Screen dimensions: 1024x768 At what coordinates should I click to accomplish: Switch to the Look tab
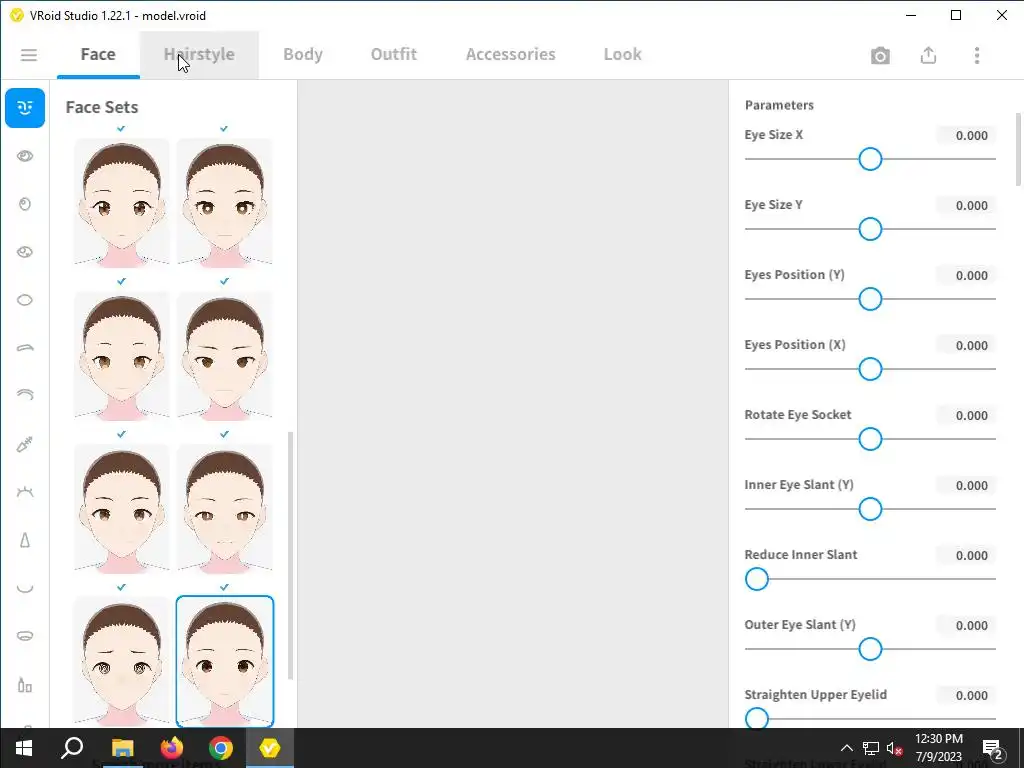coord(622,54)
